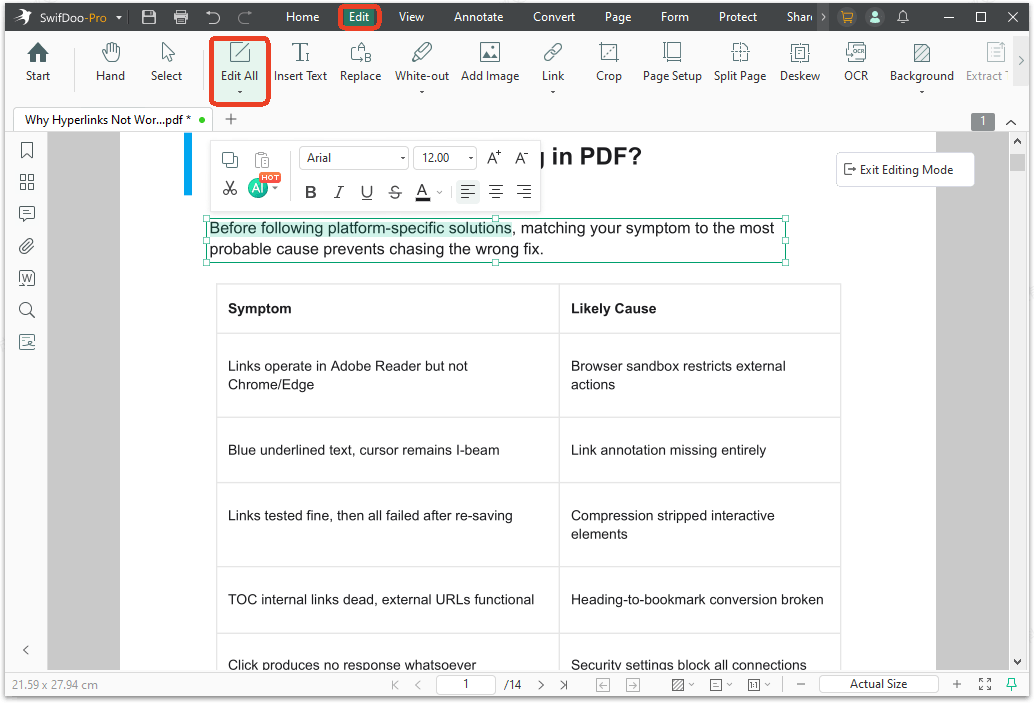The width and height of the screenshot is (1034, 703).
Task: Open the page thumbnails sidebar panel
Action: coord(27,182)
